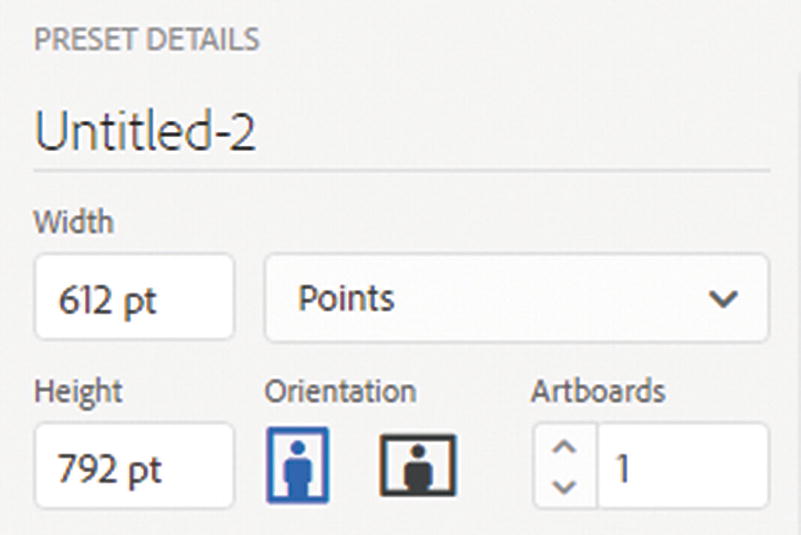Decrease artboards count with down arrow

(565, 486)
